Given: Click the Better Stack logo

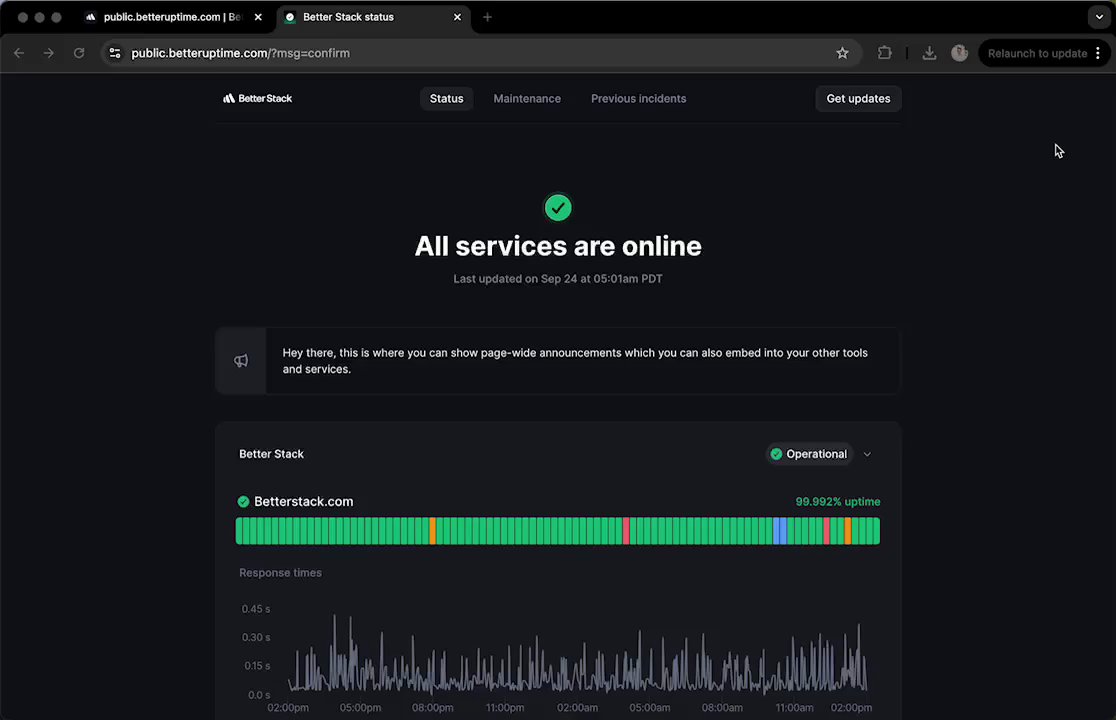Looking at the screenshot, I should coord(258,98).
